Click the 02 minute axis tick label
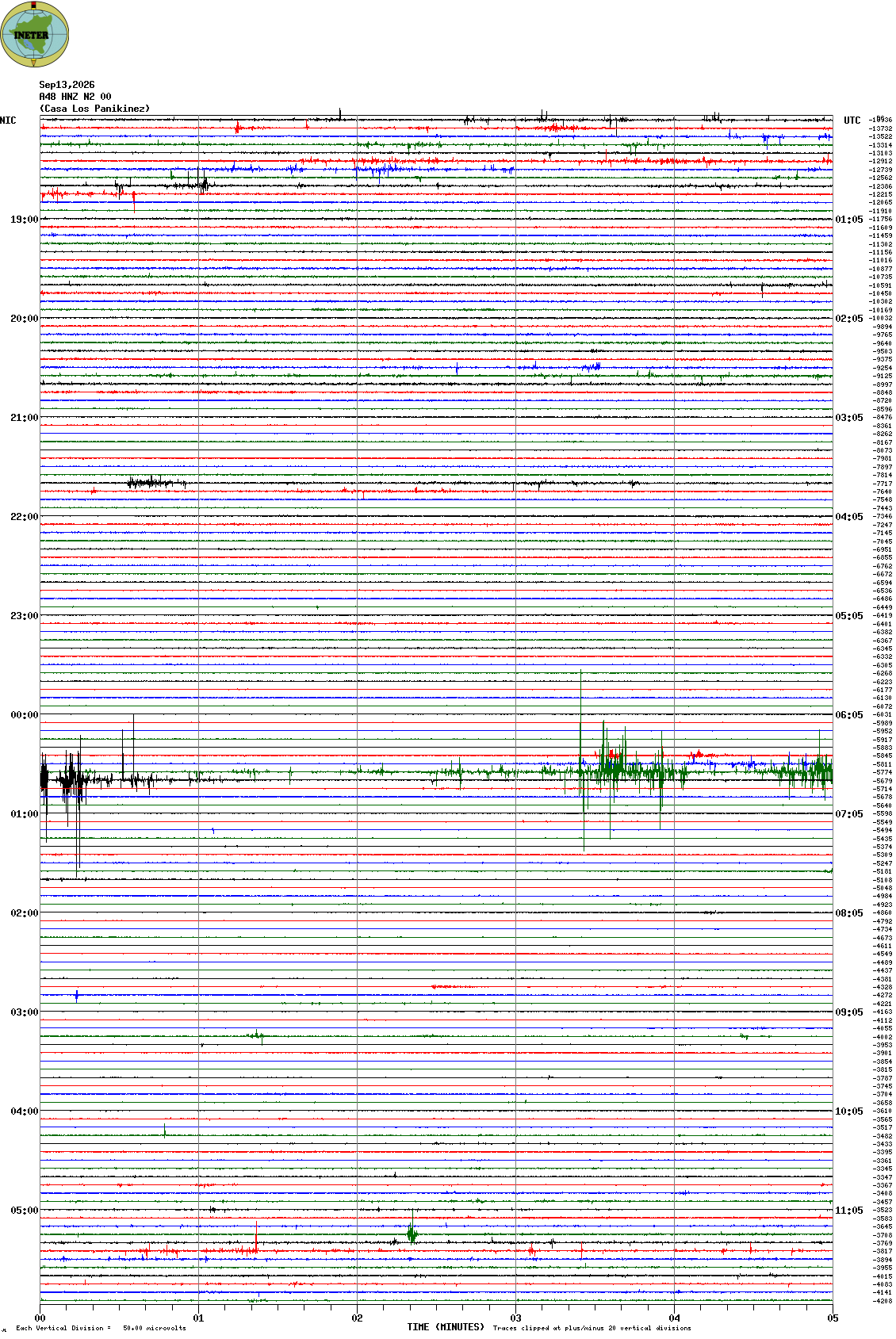Viewport: 896px width, 1339px height. tap(358, 1318)
